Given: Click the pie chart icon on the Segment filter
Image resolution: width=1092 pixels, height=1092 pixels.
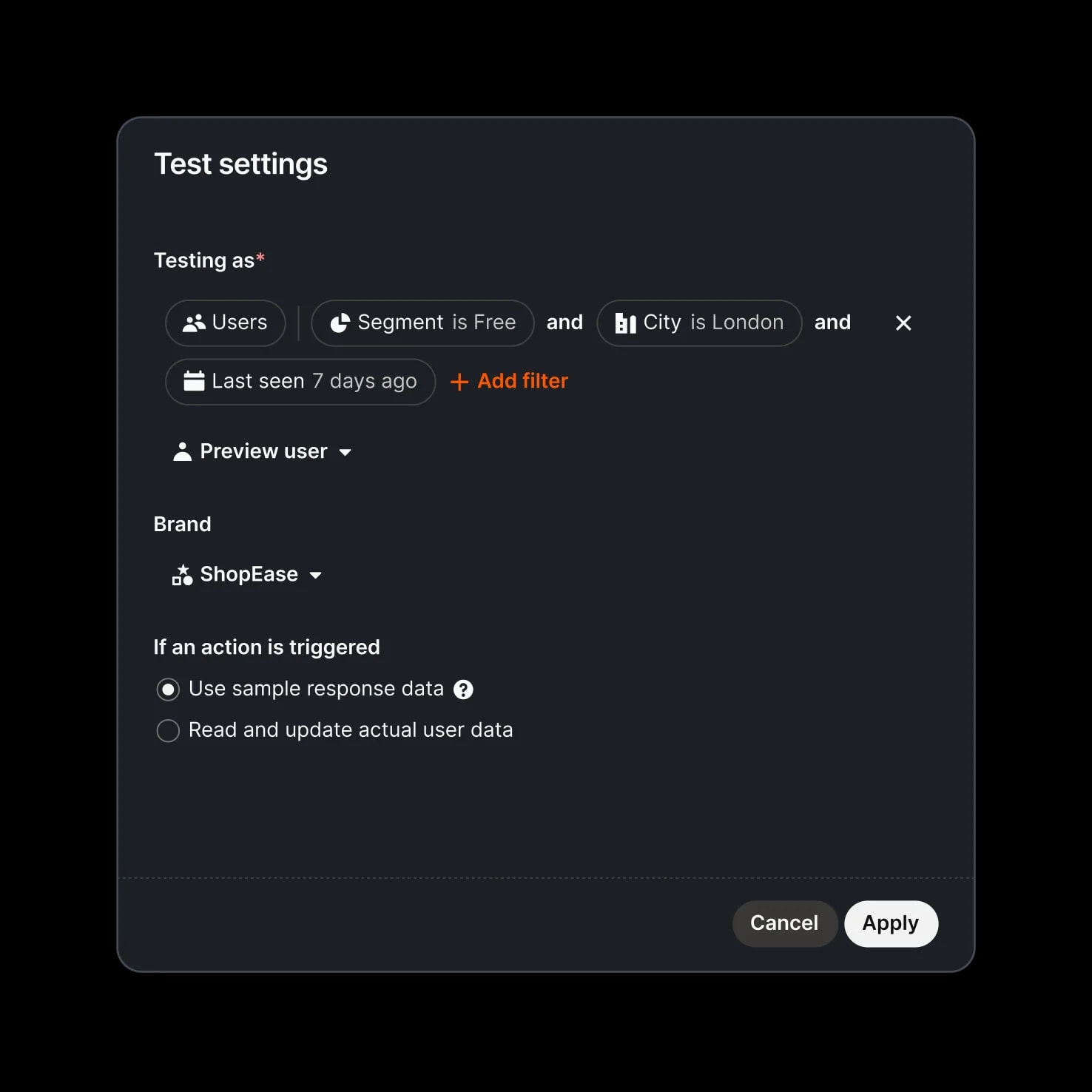Looking at the screenshot, I should coord(340,323).
